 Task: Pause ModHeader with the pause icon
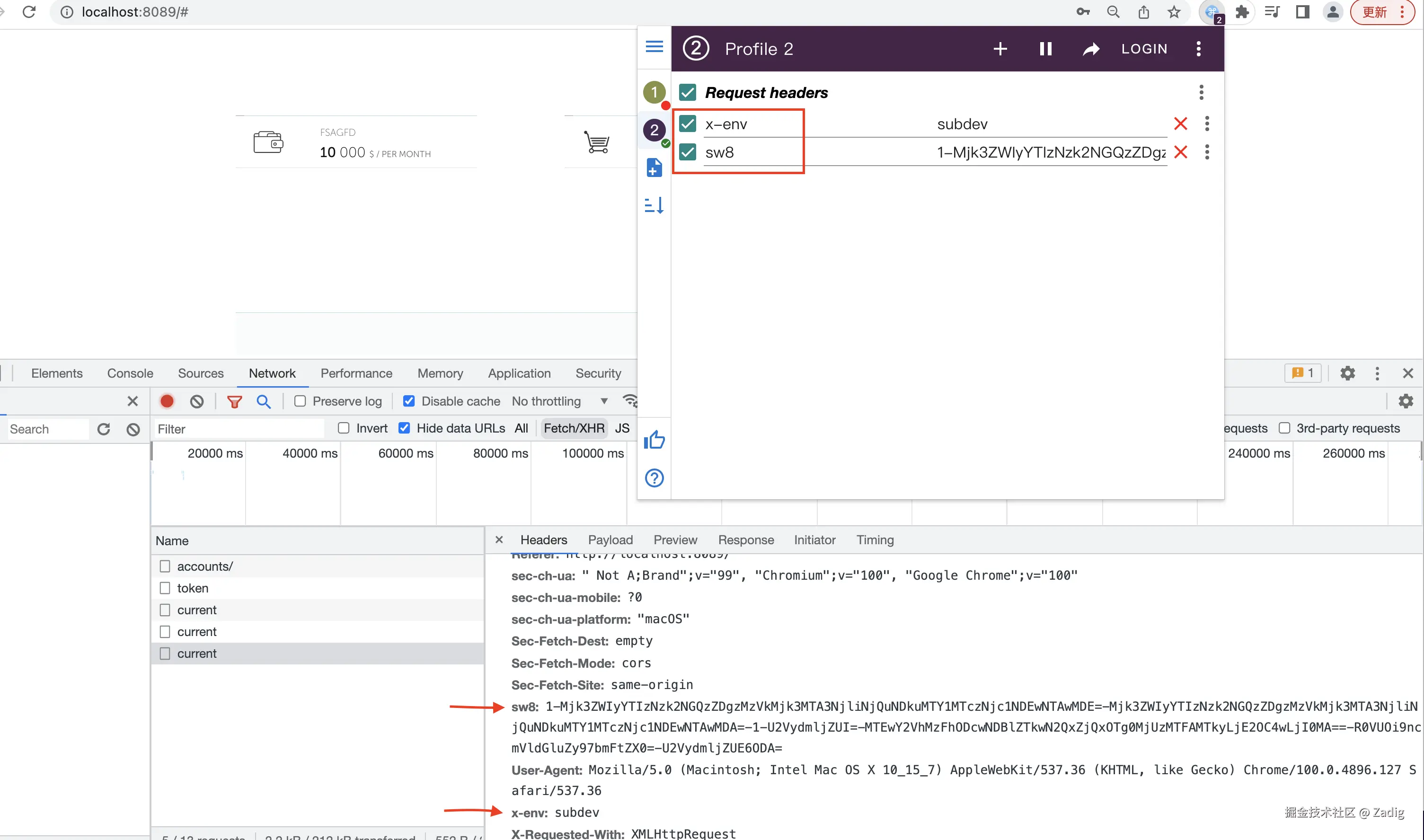point(1045,49)
